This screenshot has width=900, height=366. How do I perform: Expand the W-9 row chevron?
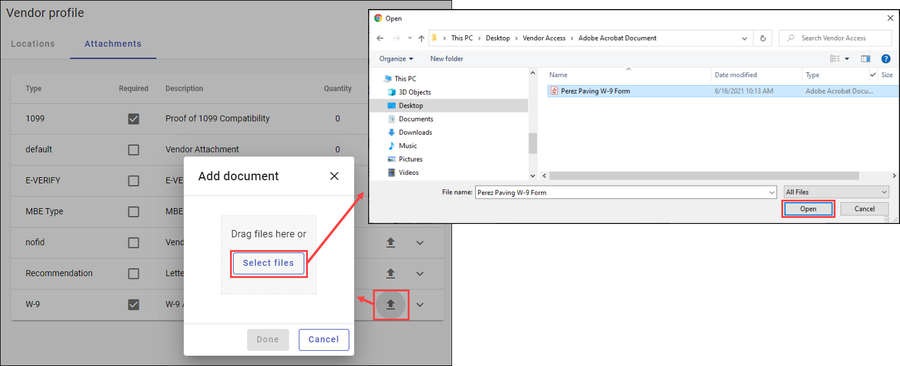tap(420, 305)
